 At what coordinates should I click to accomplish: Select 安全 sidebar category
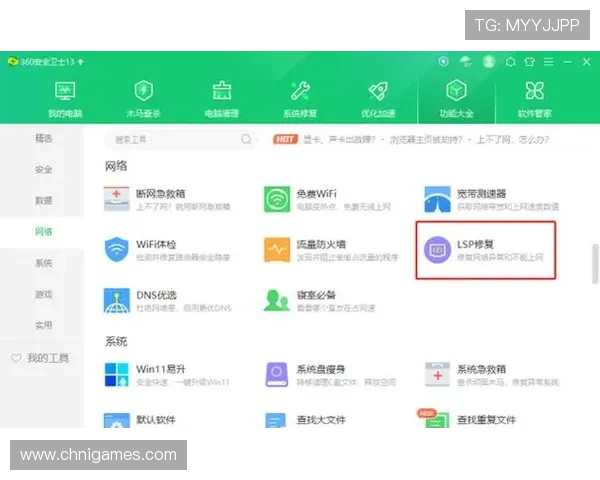point(43,169)
